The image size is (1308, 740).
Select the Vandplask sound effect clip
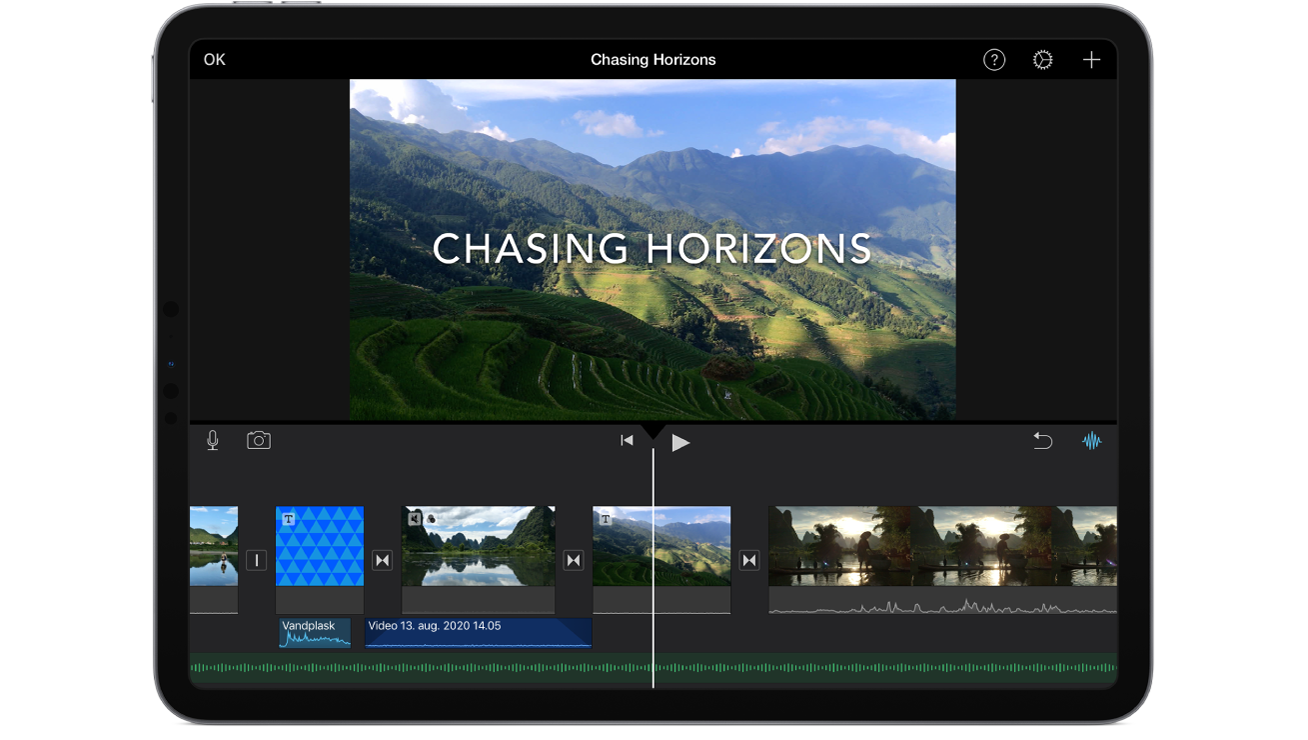pos(315,633)
